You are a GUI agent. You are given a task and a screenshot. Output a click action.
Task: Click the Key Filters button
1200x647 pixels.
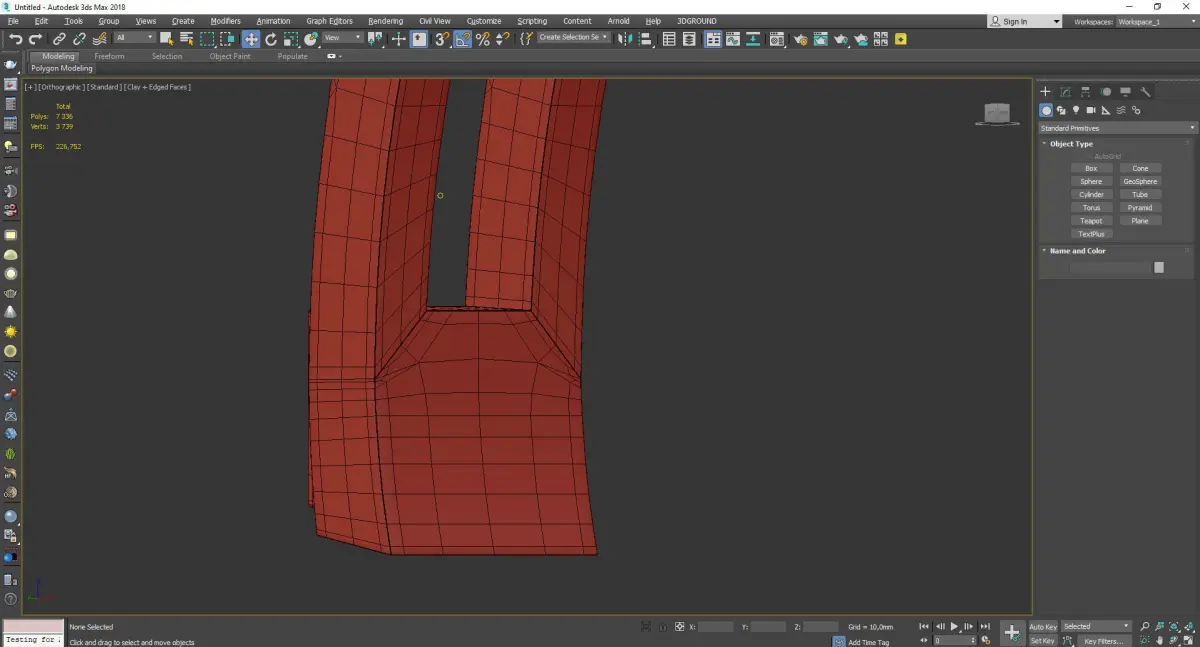(1103, 641)
